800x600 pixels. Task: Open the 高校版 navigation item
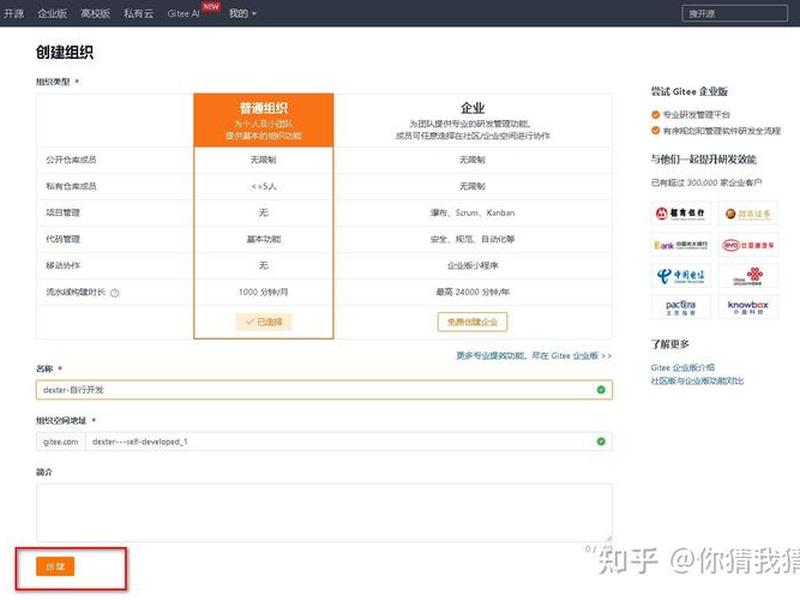coord(95,13)
